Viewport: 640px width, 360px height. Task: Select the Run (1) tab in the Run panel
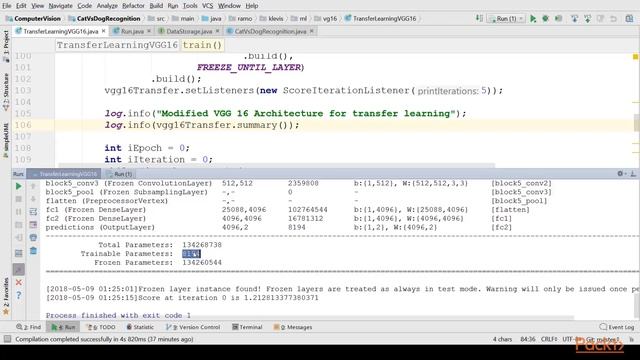pos(120,174)
